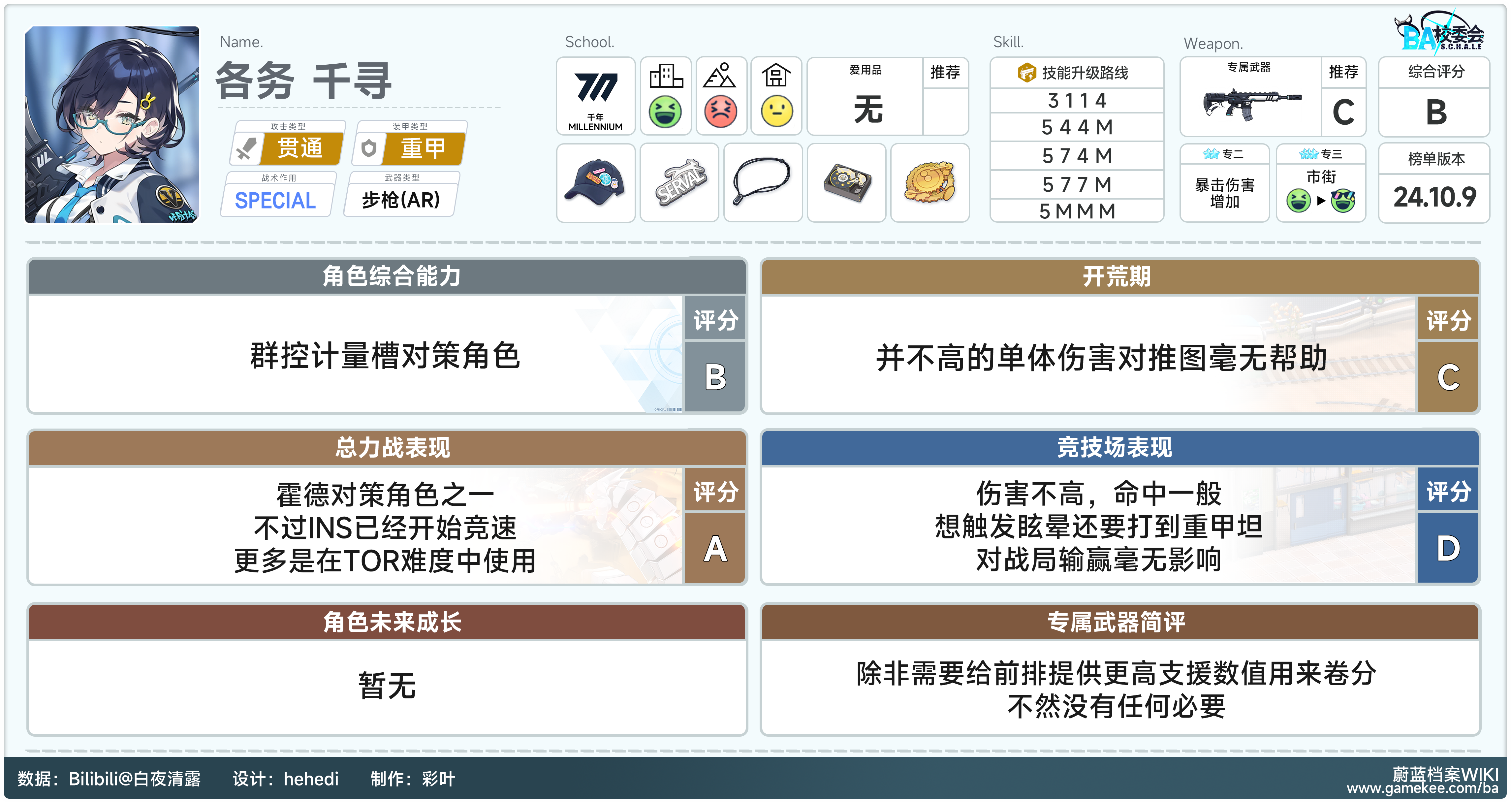Click the skill route row 5 7 7 M
This screenshot has height=802, width=1512.
coord(1077,184)
